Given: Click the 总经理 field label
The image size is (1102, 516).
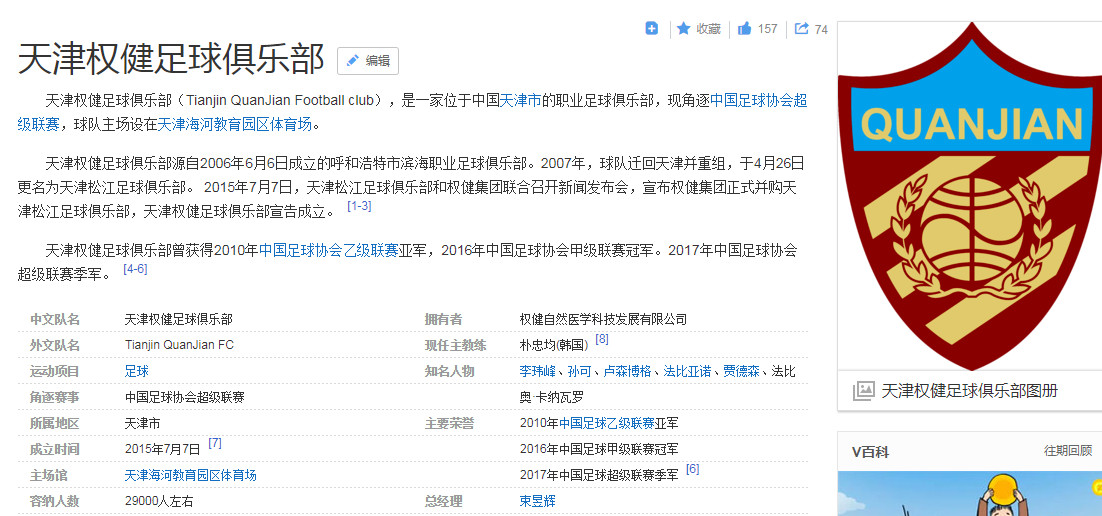Looking at the screenshot, I should coord(443,501).
